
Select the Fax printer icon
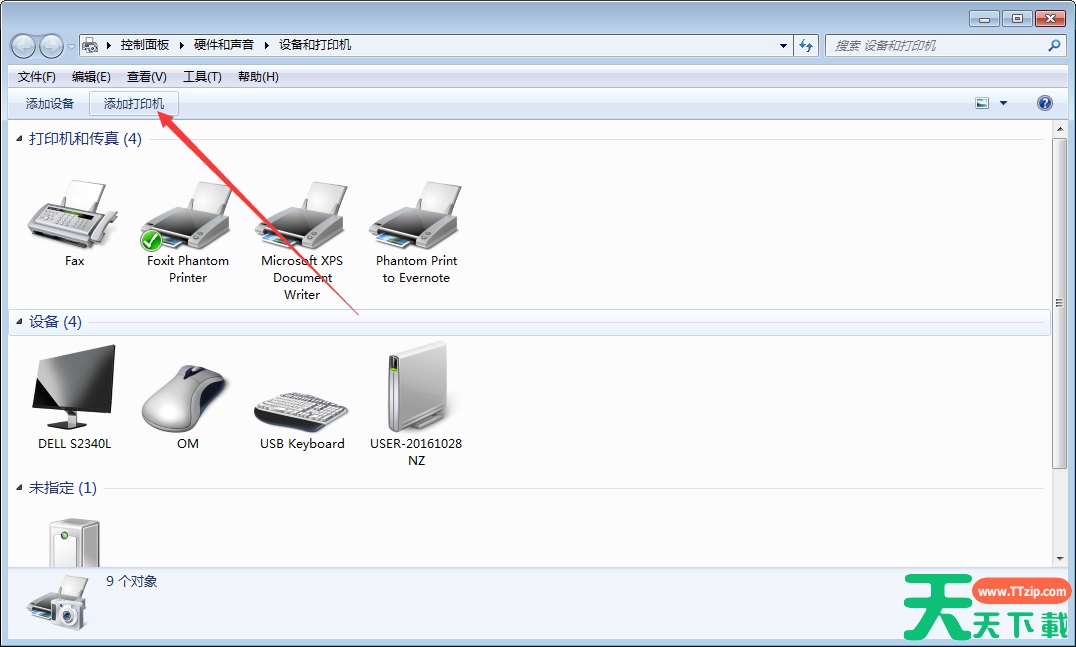(x=73, y=215)
